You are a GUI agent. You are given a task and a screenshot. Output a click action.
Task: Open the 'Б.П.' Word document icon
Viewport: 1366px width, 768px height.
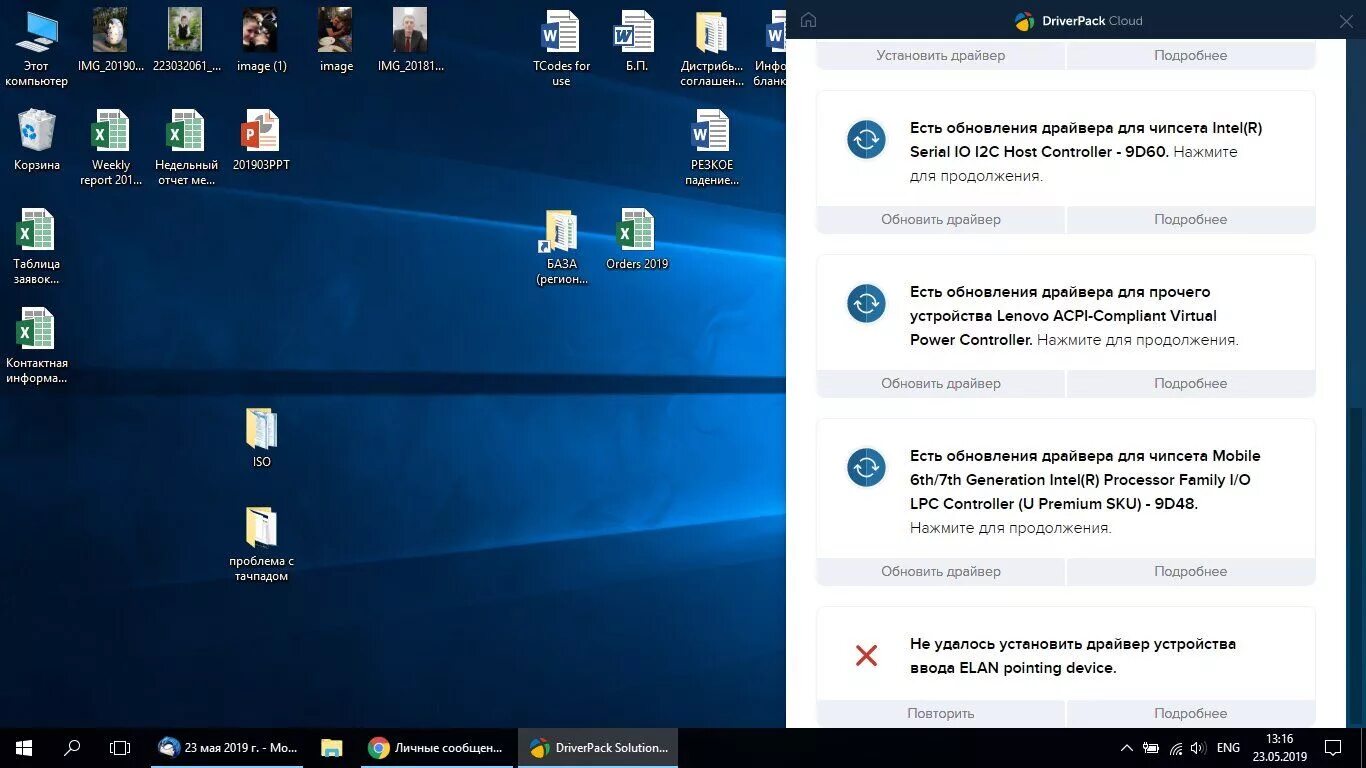pyautogui.click(x=636, y=42)
